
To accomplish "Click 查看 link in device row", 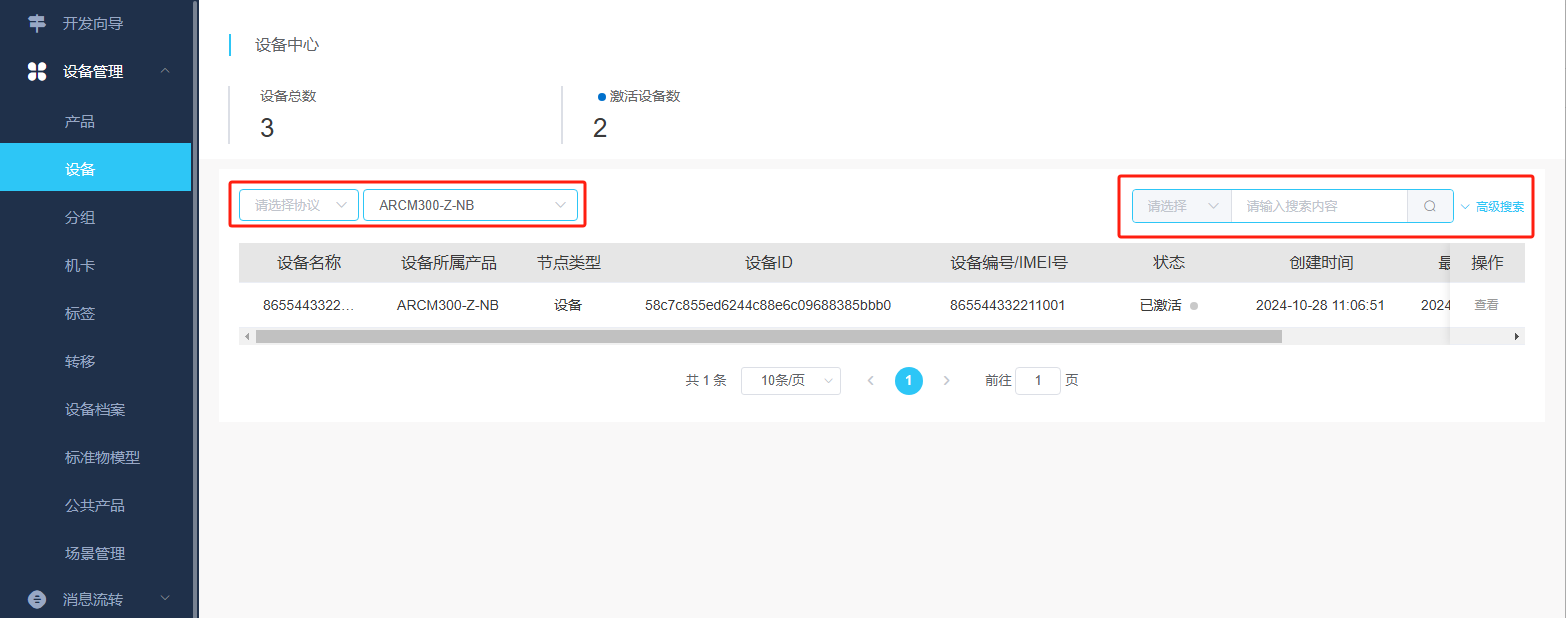I will point(1486,305).
